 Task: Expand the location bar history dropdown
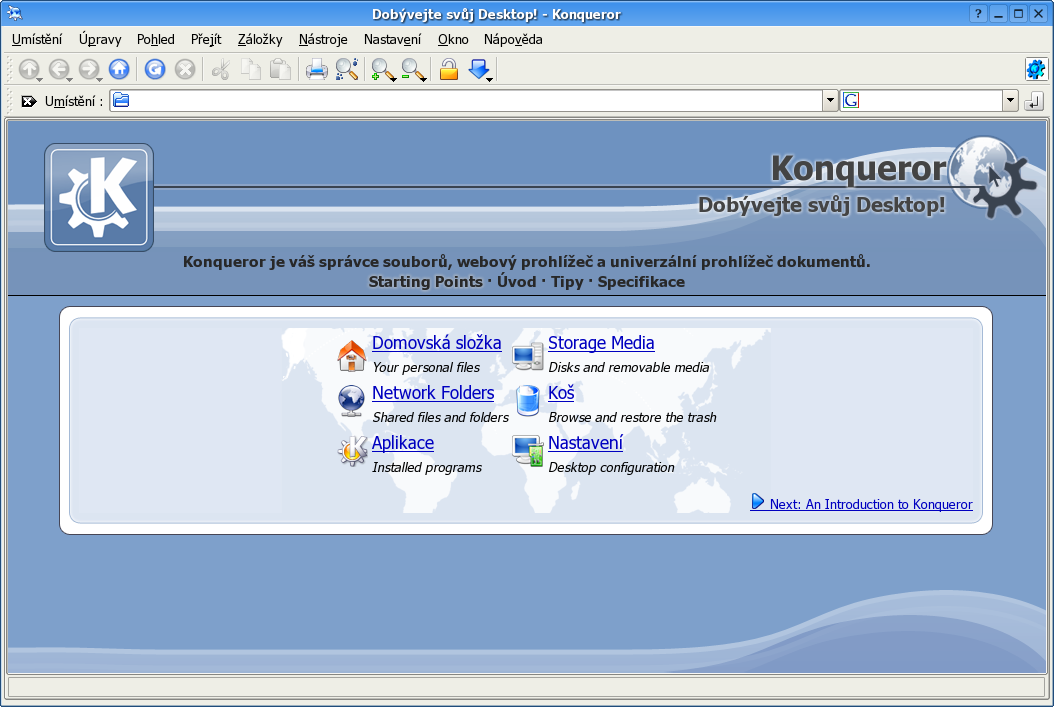830,101
